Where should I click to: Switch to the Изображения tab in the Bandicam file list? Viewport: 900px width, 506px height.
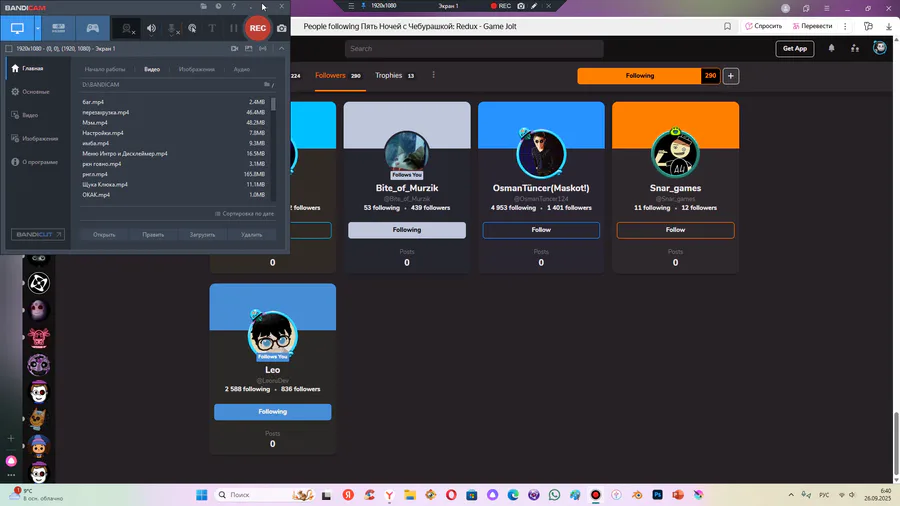[x=196, y=69]
